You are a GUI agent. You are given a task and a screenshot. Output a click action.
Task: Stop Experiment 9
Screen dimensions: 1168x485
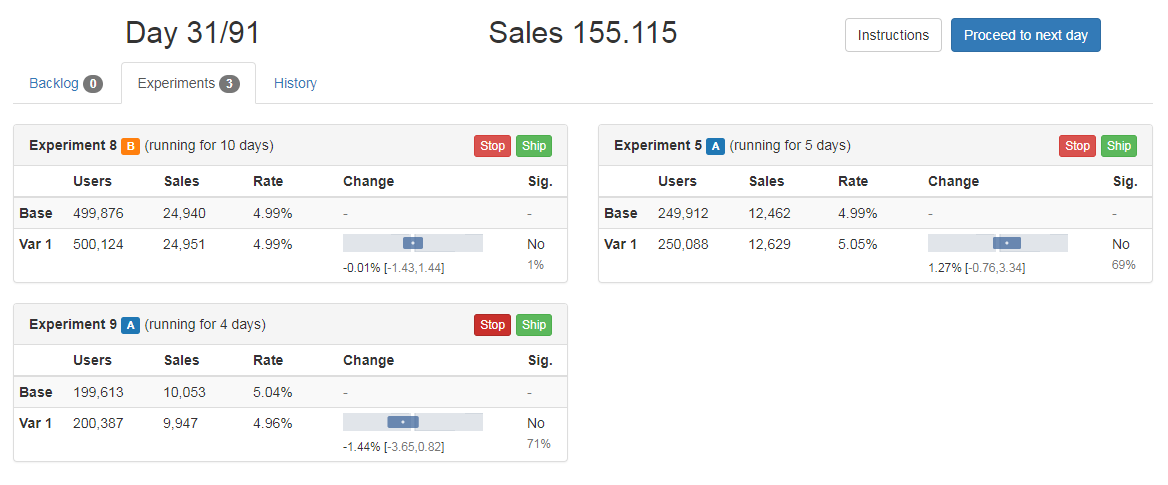492,325
